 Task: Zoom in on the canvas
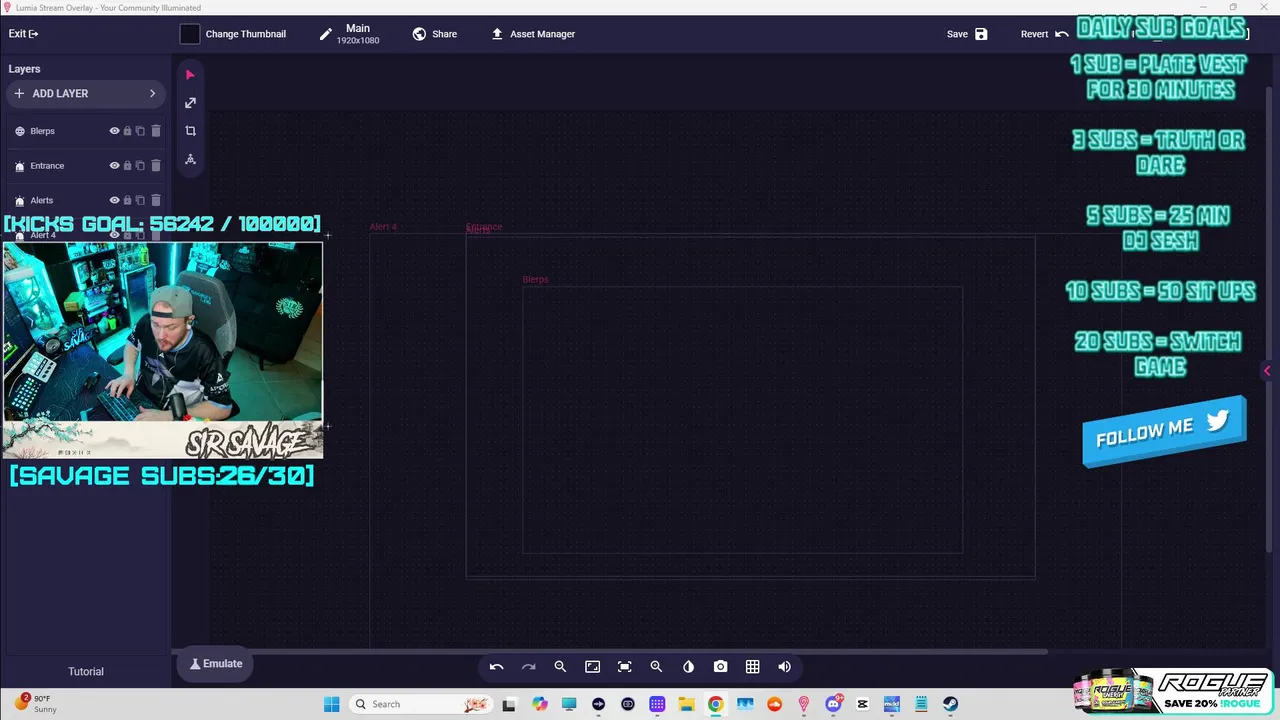click(656, 667)
